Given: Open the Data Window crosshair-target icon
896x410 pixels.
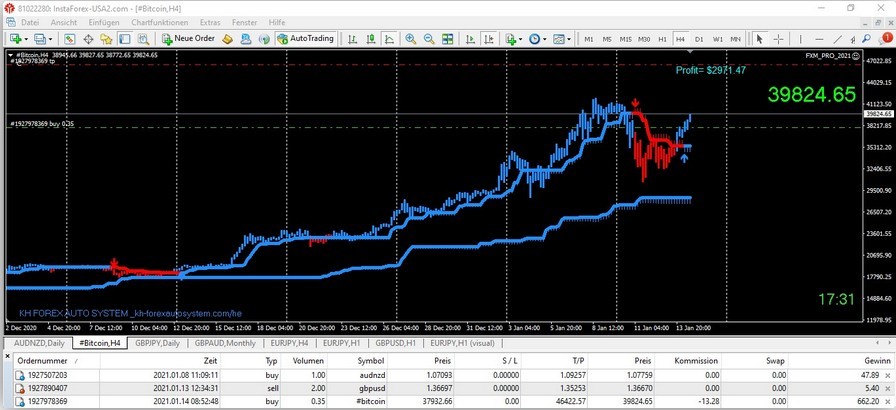Looking at the screenshot, I should click(x=88, y=39).
